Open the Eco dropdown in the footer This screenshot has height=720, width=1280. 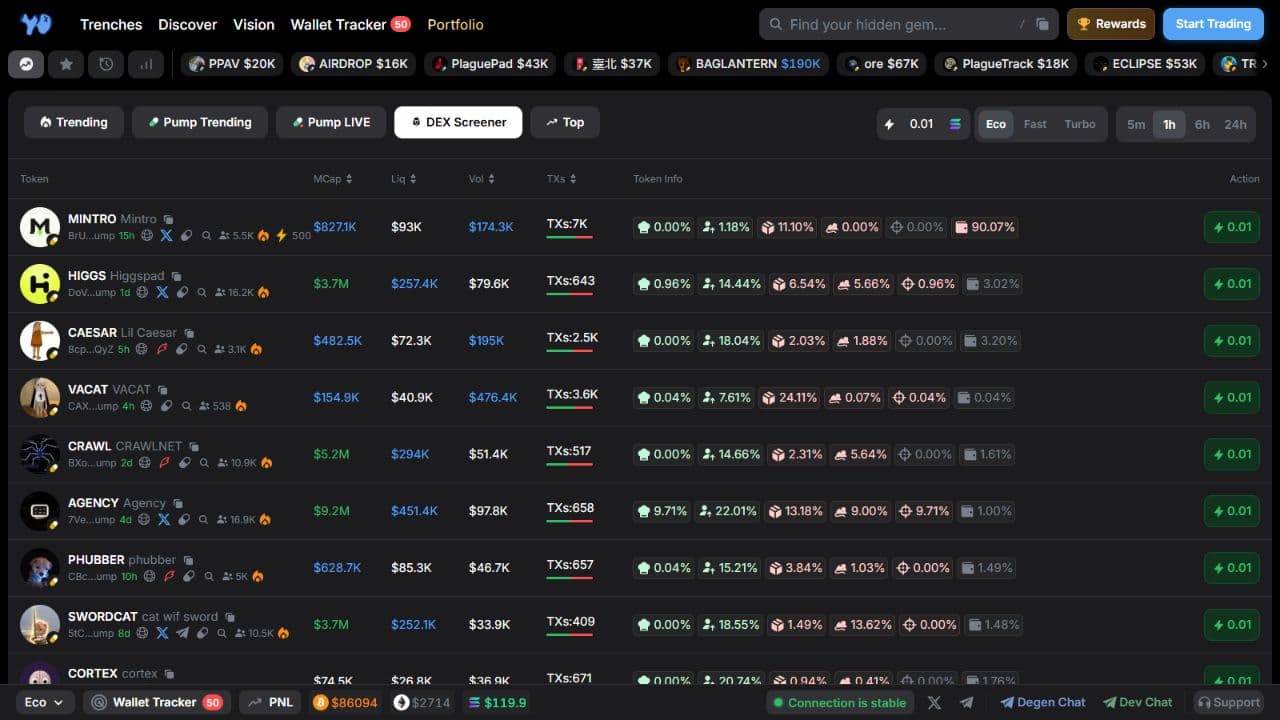[44, 703]
